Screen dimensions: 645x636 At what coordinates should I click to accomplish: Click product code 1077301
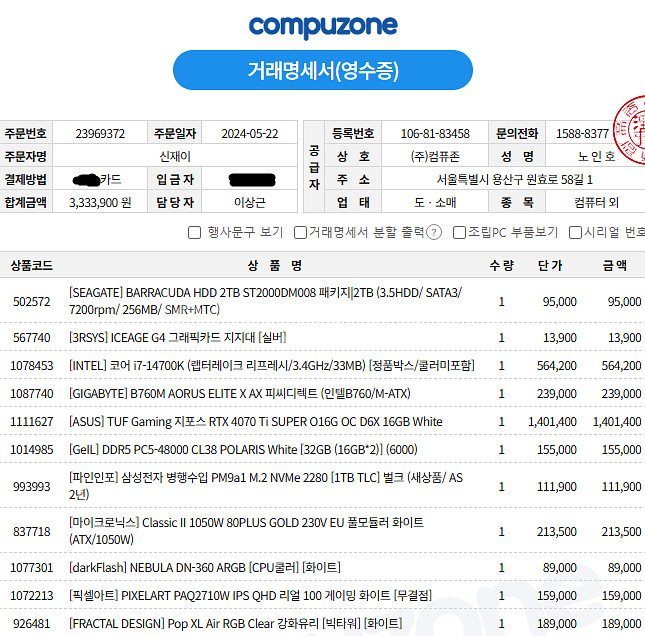tap(32, 568)
